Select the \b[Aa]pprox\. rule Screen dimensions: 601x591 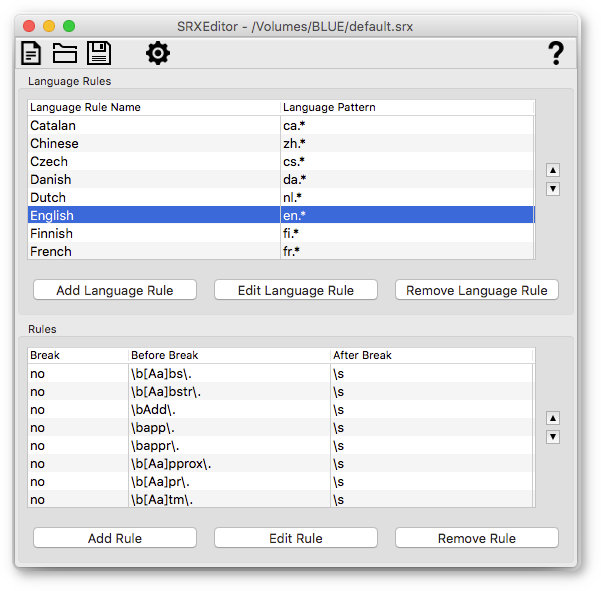pyautogui.click(x=281, y=463)
